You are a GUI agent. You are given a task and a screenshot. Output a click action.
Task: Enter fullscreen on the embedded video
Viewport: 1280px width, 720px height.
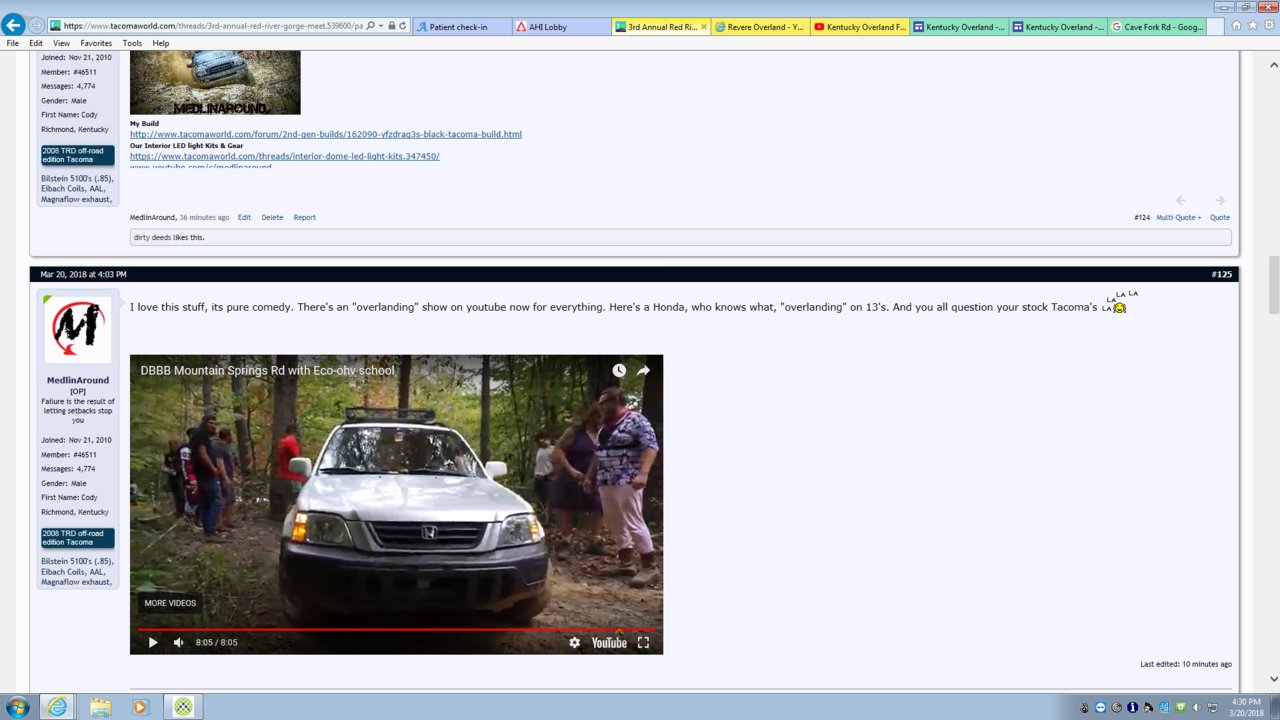coord(643,642)
